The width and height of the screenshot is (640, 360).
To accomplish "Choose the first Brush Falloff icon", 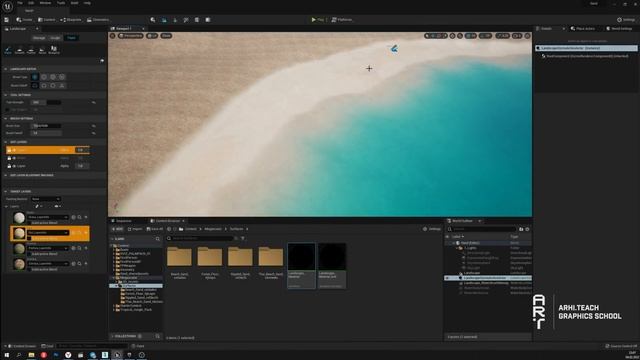I will pyautogui.click(x=35, y=85).
